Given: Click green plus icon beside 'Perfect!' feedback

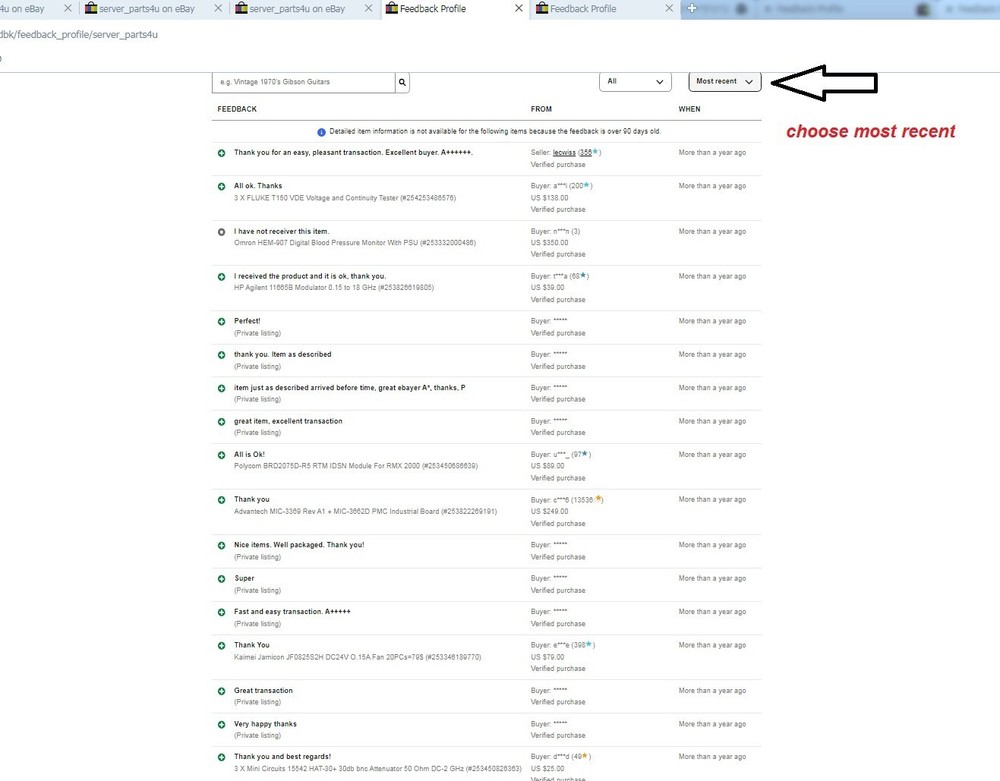Looking at the screenshot, I should click(x=221, y=321).
